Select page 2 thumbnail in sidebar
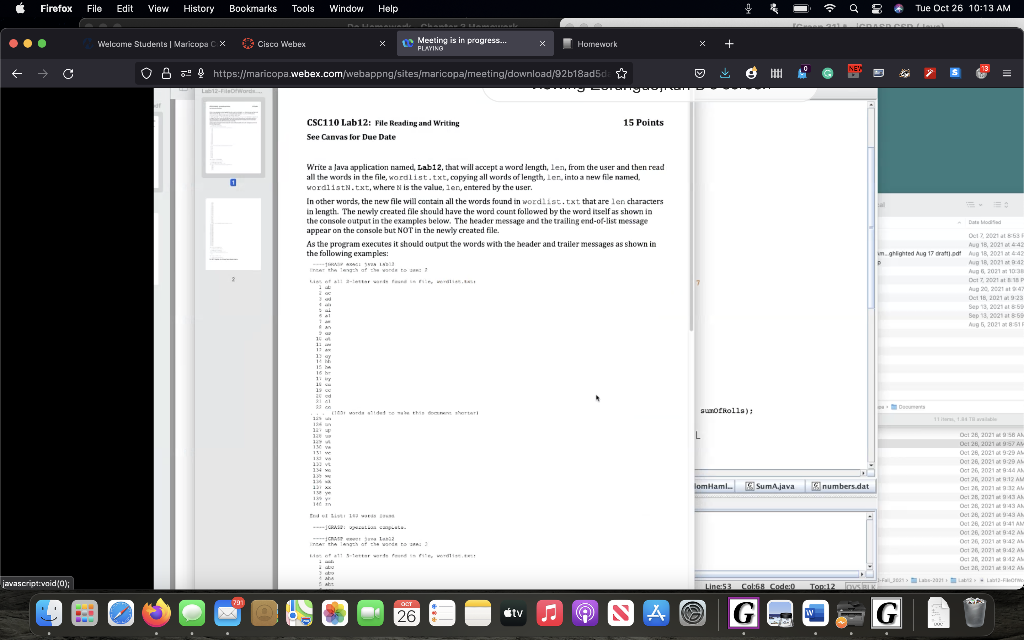Viewport: 1024px width, 640px height. 233,234
